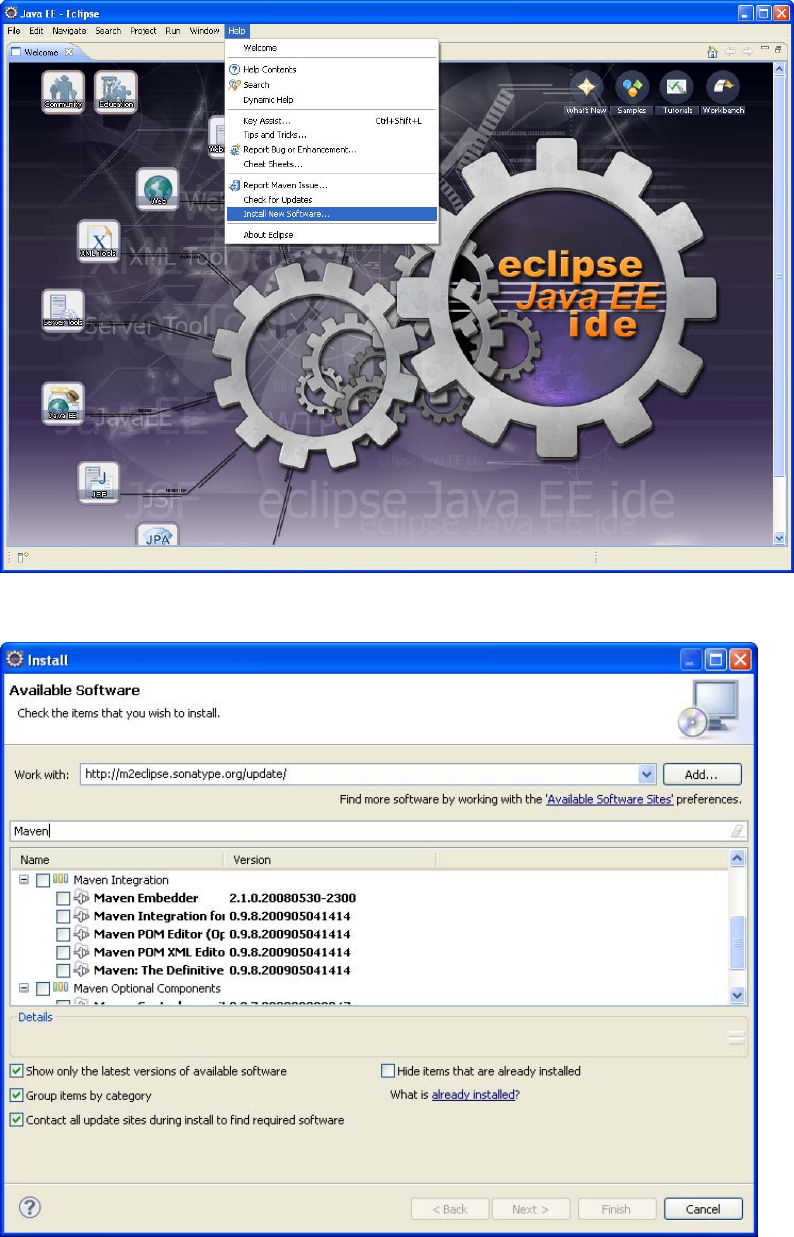The width and height of the screenshot is (794, 1237).
Task: Close the Welcome tab with its X
Action: click(x=69, y=51)
